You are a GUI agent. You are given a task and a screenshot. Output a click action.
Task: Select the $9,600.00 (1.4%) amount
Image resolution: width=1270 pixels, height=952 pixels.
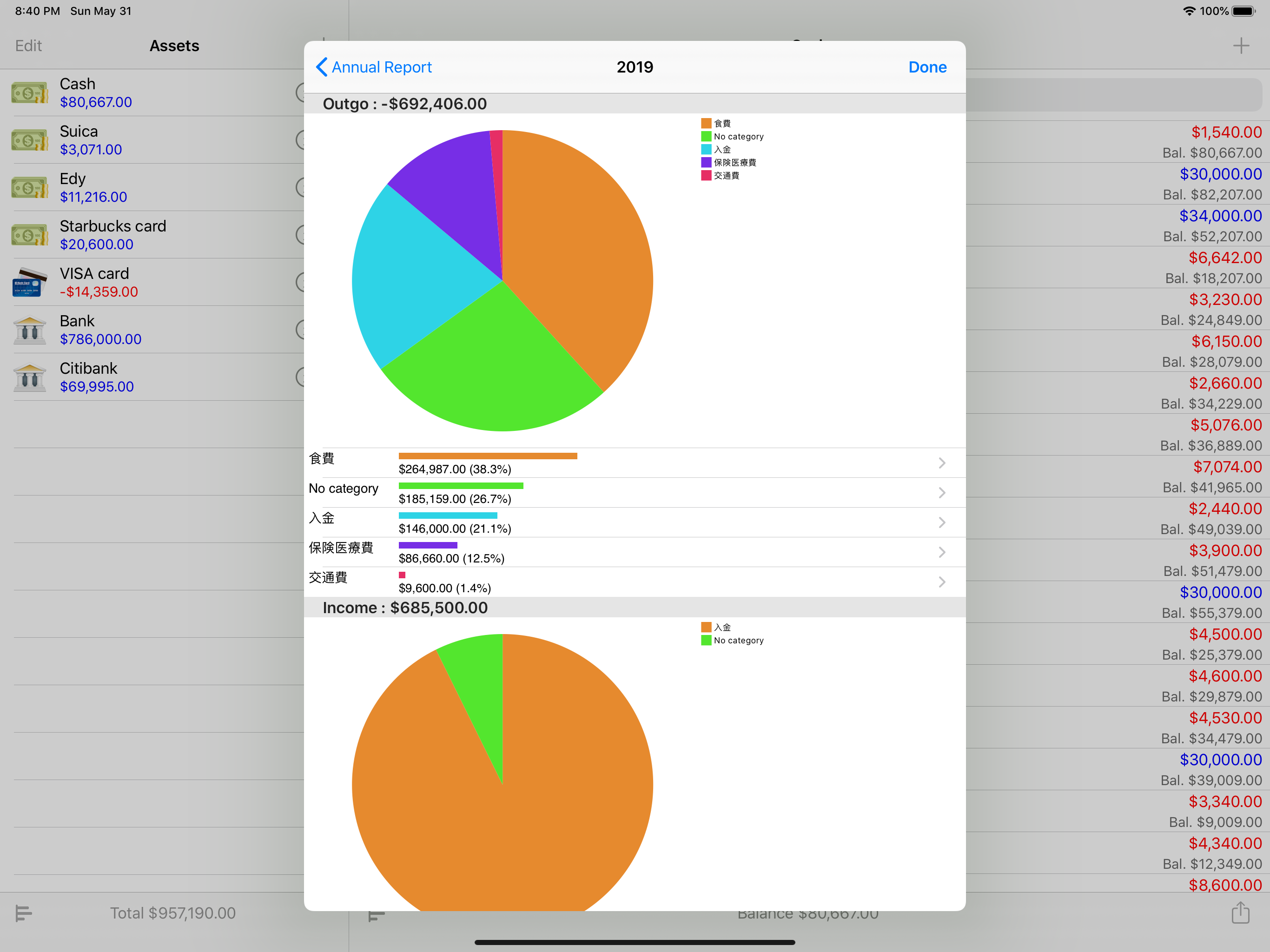coord(445,588)
